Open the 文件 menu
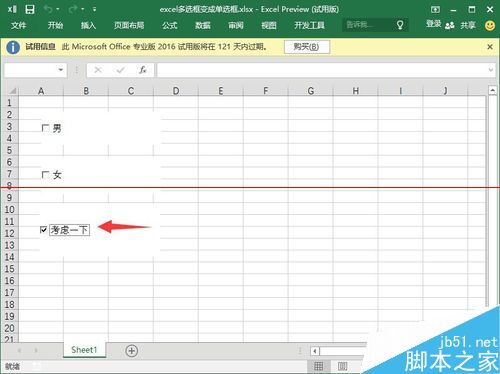500x374 pixels. pyautogui.click(x=19, y=25)
